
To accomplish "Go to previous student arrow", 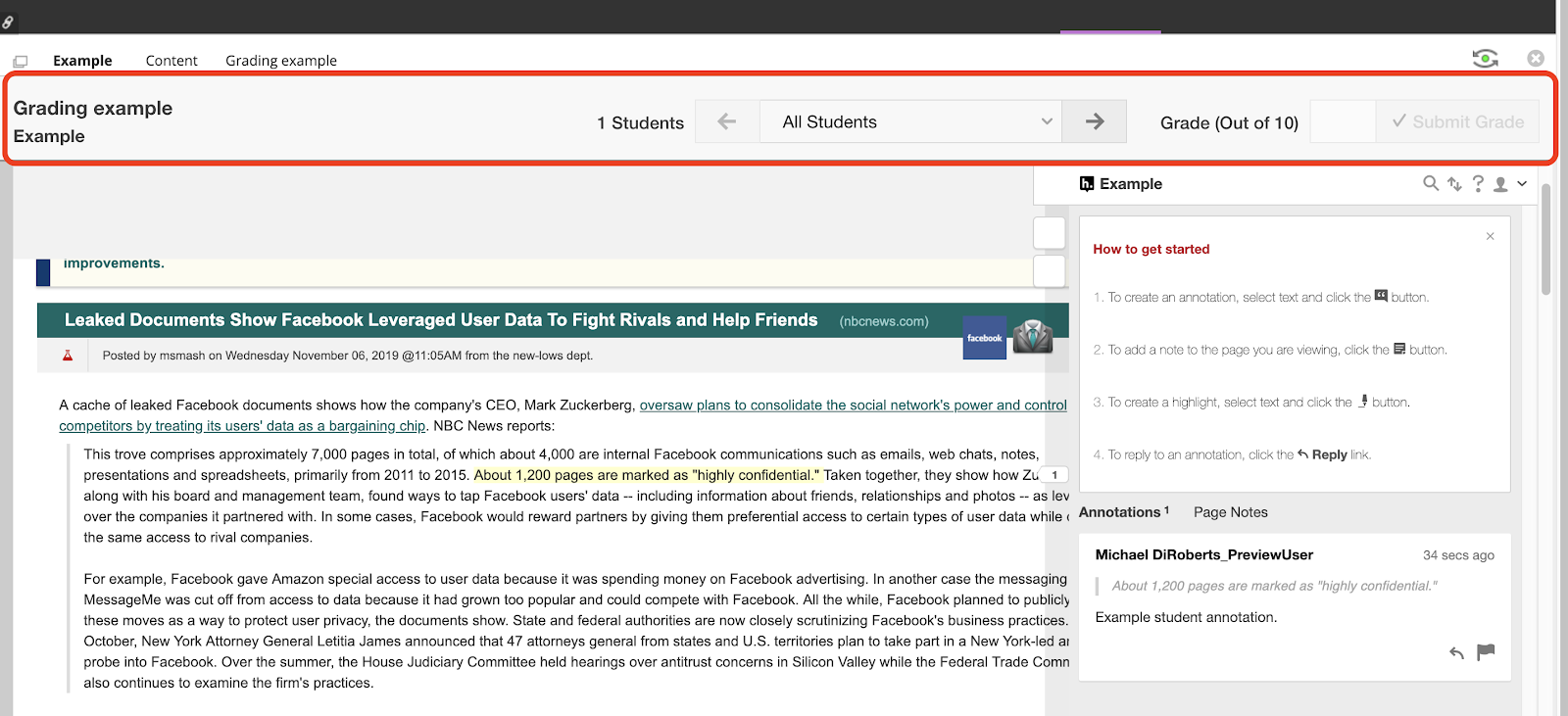I will tap(727, 121).
